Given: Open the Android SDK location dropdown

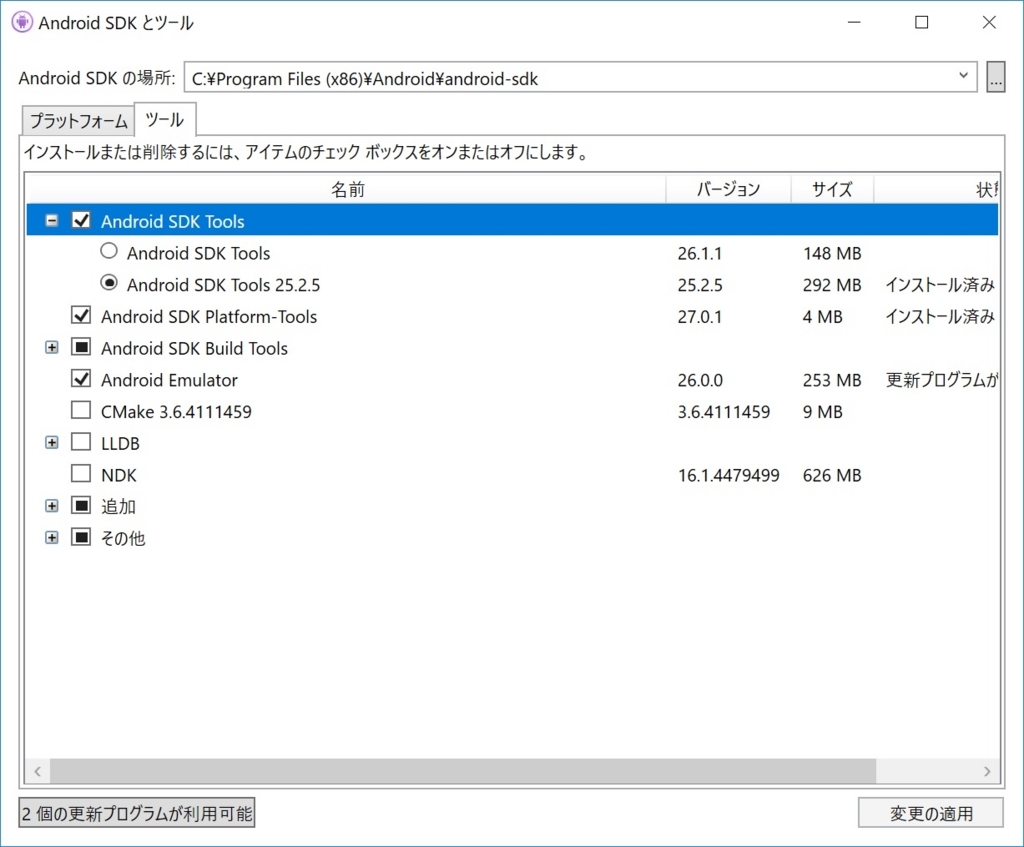Looking at the screenshot, I should point(963,76).
